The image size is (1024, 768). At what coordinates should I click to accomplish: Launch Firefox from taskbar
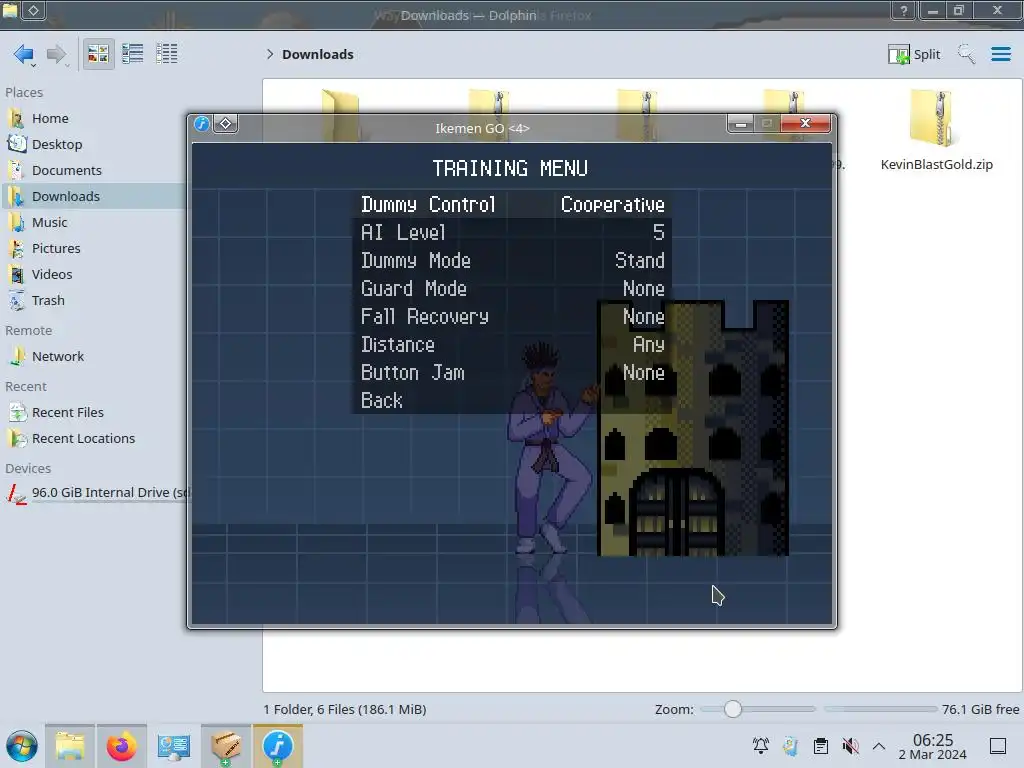point(121,746)
